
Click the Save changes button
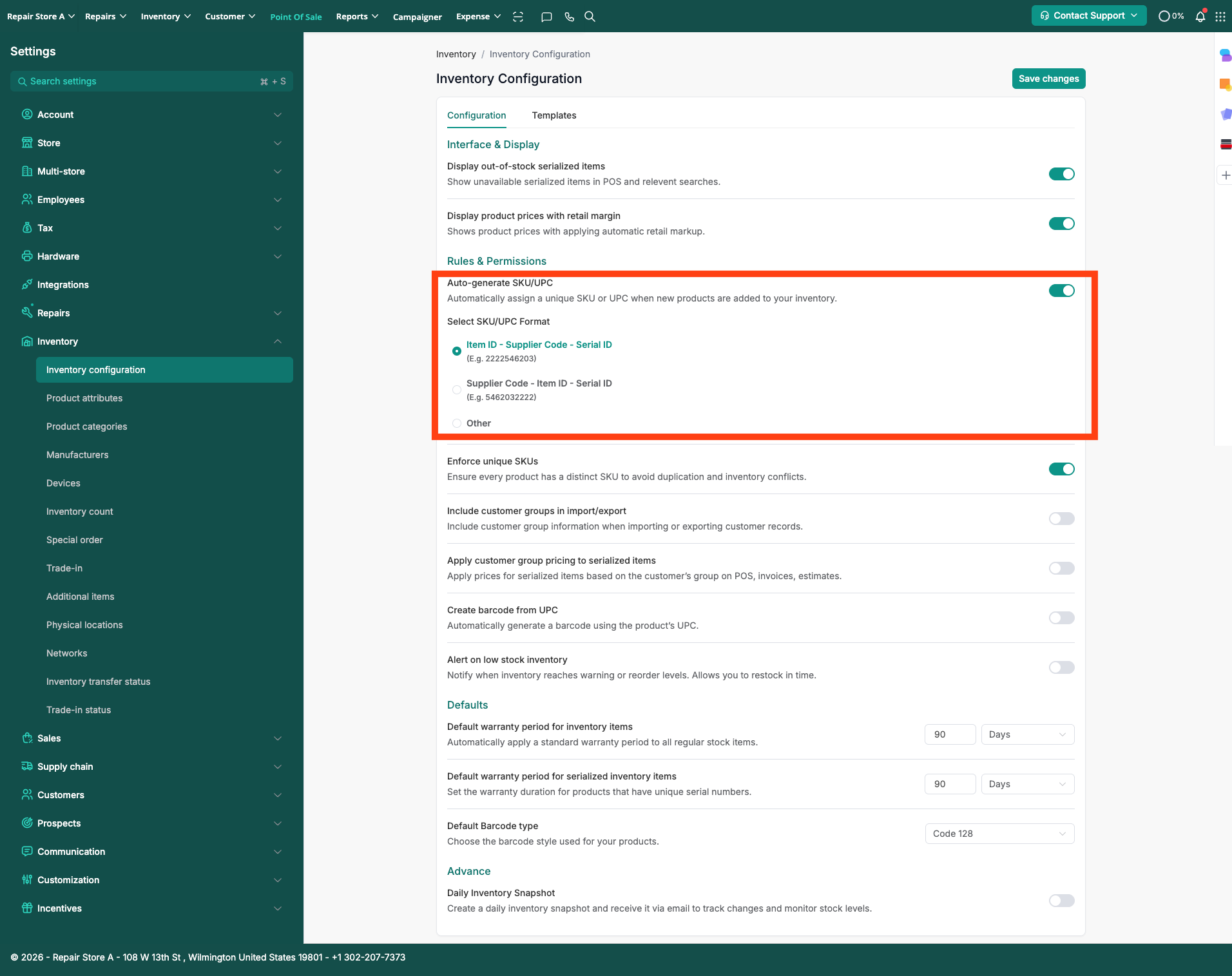click(1048, 79)
